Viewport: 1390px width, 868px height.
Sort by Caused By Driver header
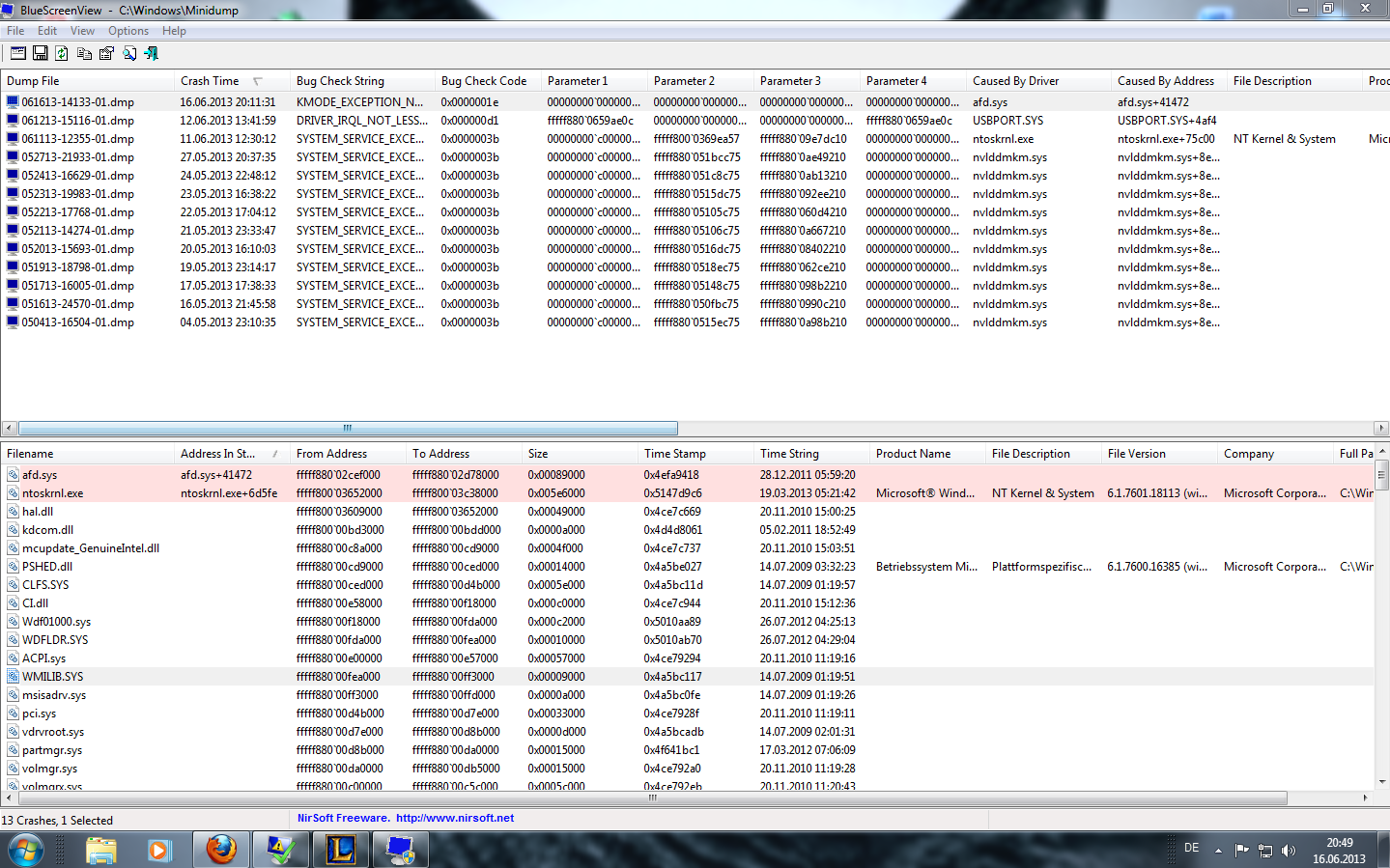pos(1038,81)
